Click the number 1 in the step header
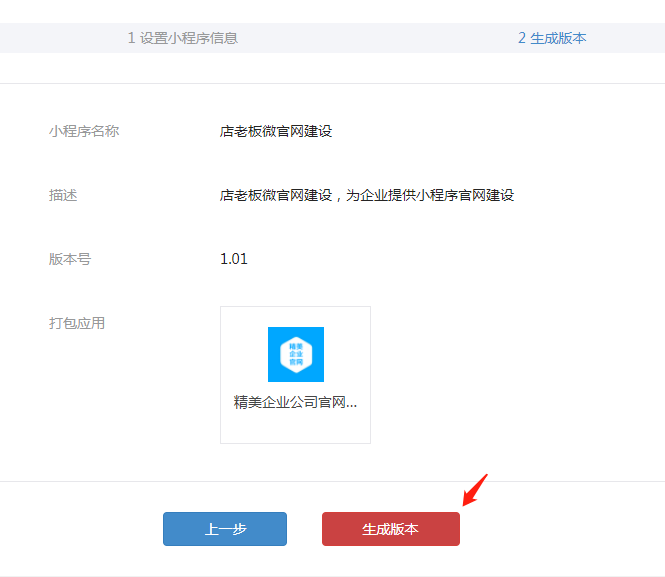 (x=132, y=38)
